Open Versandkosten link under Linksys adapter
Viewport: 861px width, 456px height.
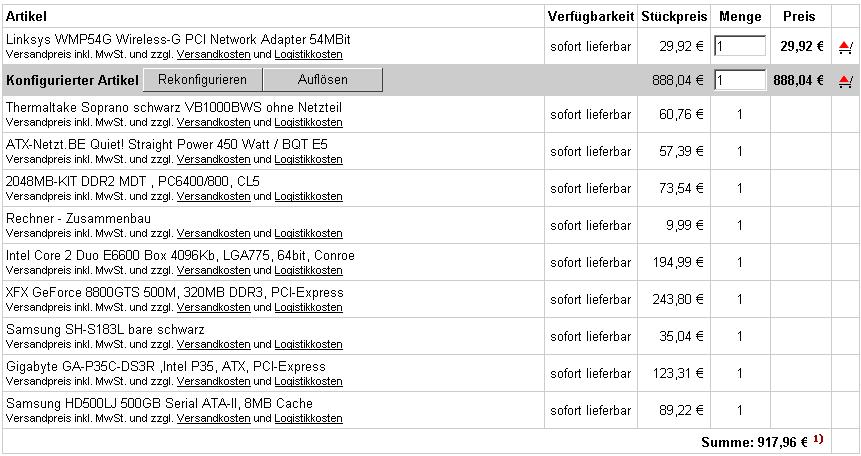pos(213,53)
